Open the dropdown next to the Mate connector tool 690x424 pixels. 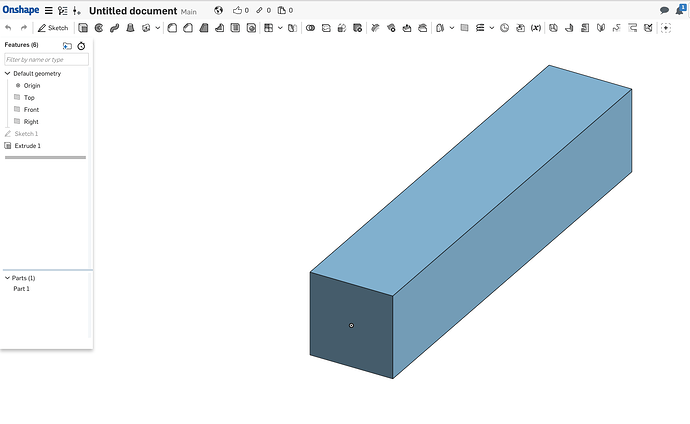tap(452, 28)
